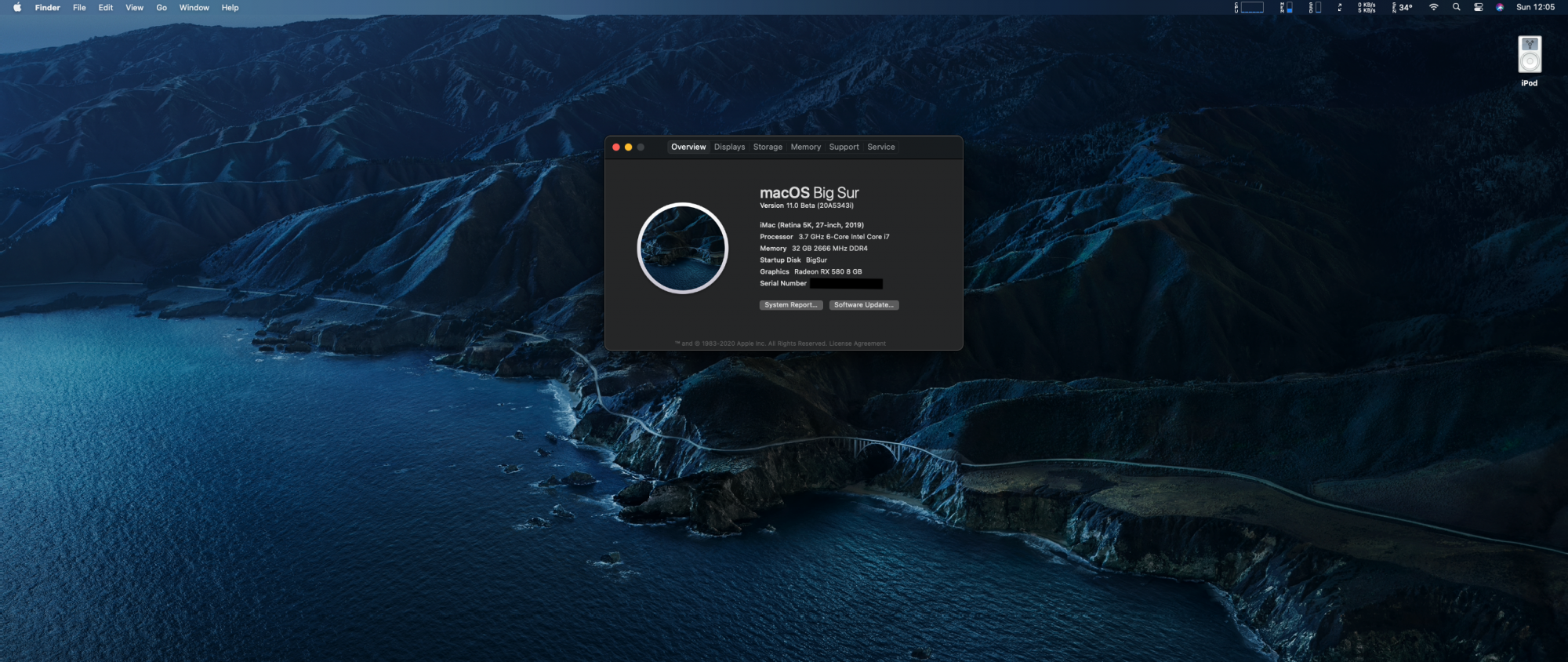
Task: Open the Window menu
Action: pos(194,7)
